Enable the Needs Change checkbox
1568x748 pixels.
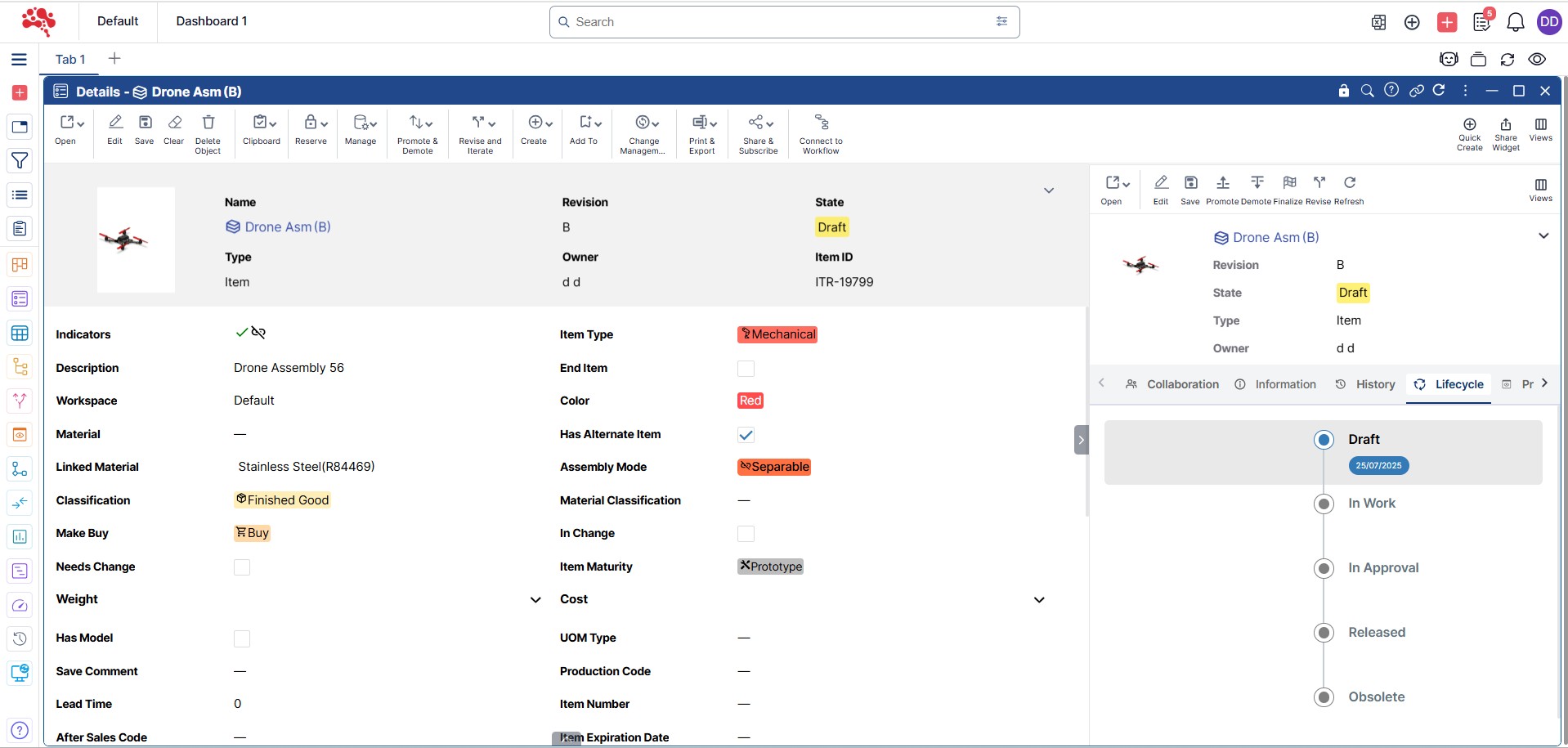tap(242, 567)
